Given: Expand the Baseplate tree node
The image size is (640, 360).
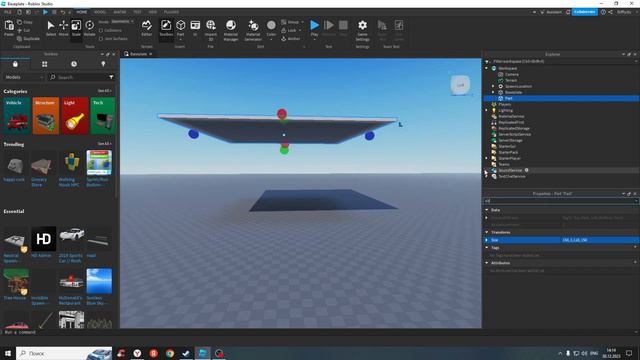Looking at the screenshot, I should point(493,92).
